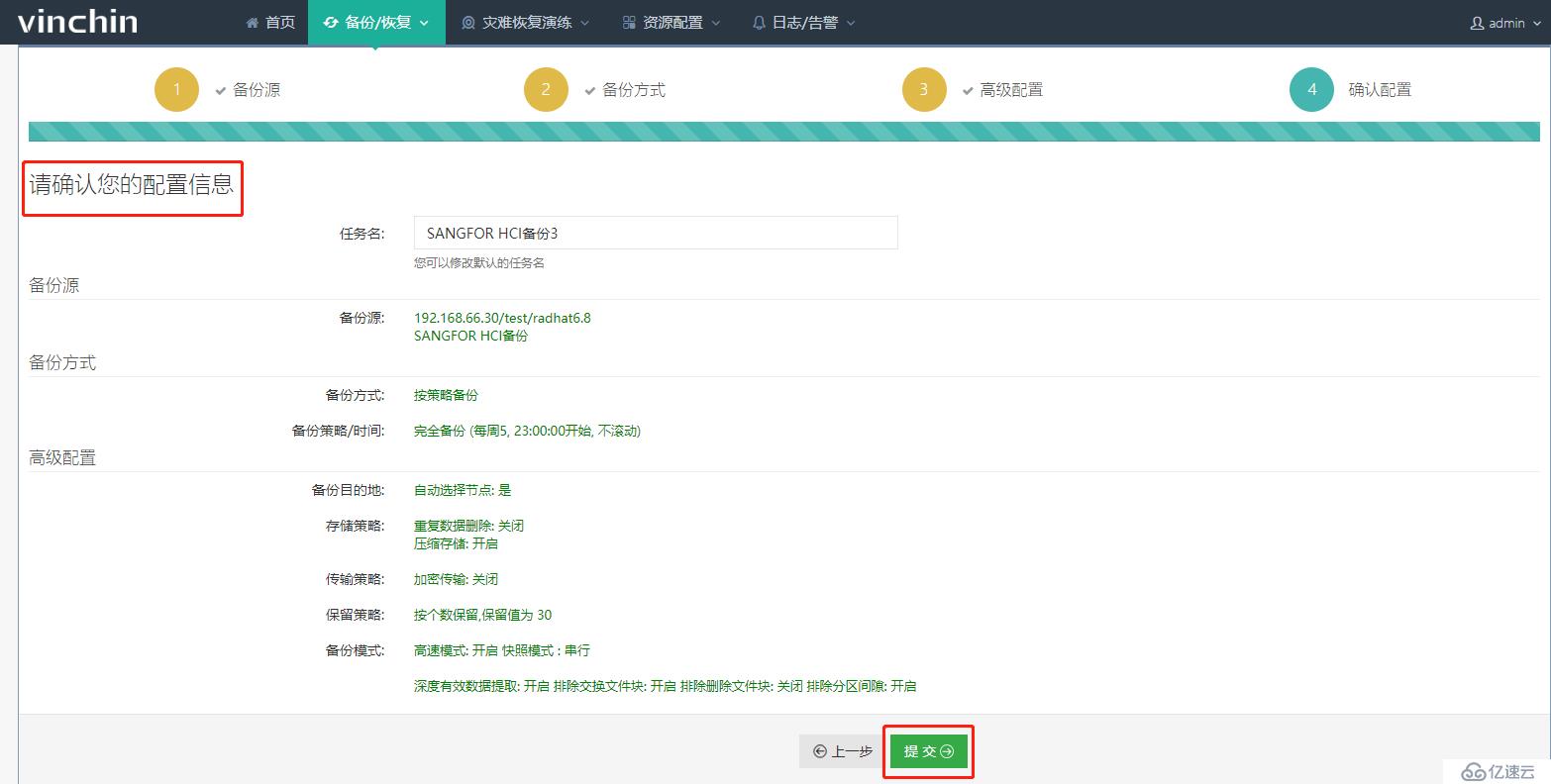Click the 备份策略/时间 label

(x=338, y=431)
